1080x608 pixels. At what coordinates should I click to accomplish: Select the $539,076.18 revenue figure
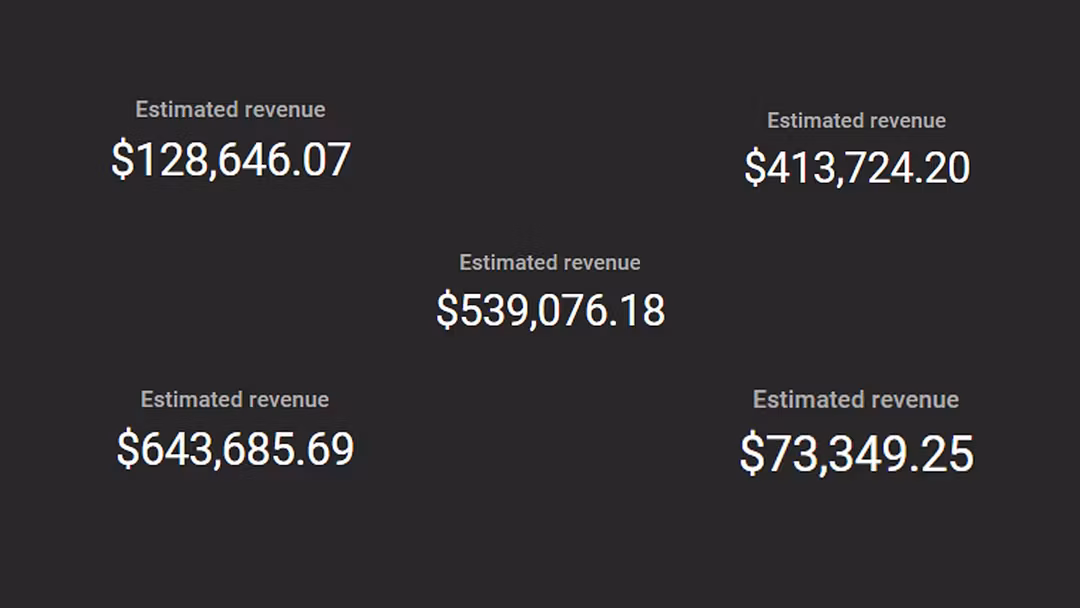pos(550,310)
